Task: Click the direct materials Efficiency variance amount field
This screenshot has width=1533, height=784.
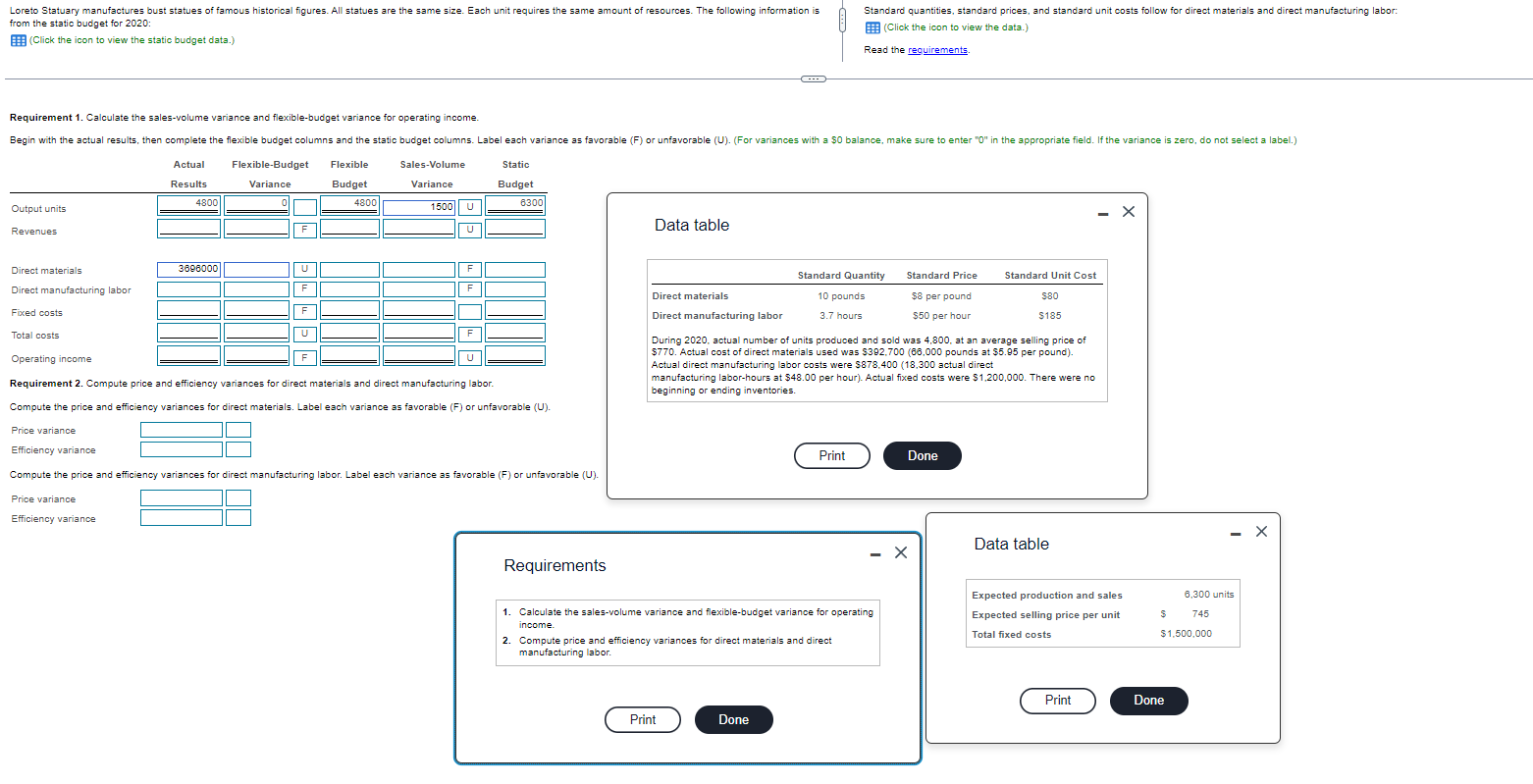Action: coord(182,449)
